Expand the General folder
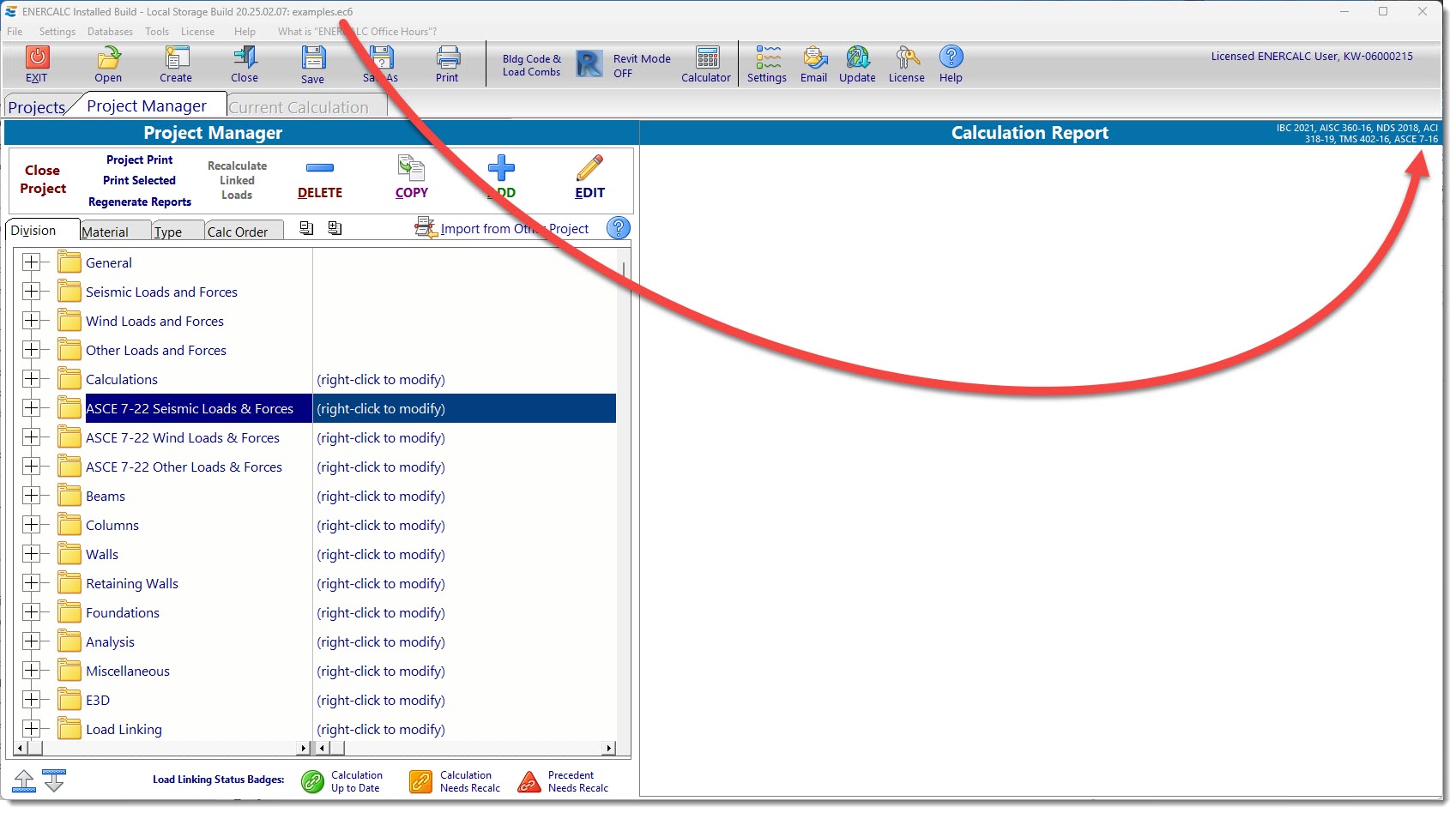1456x813 pixels. coord(31,262)
